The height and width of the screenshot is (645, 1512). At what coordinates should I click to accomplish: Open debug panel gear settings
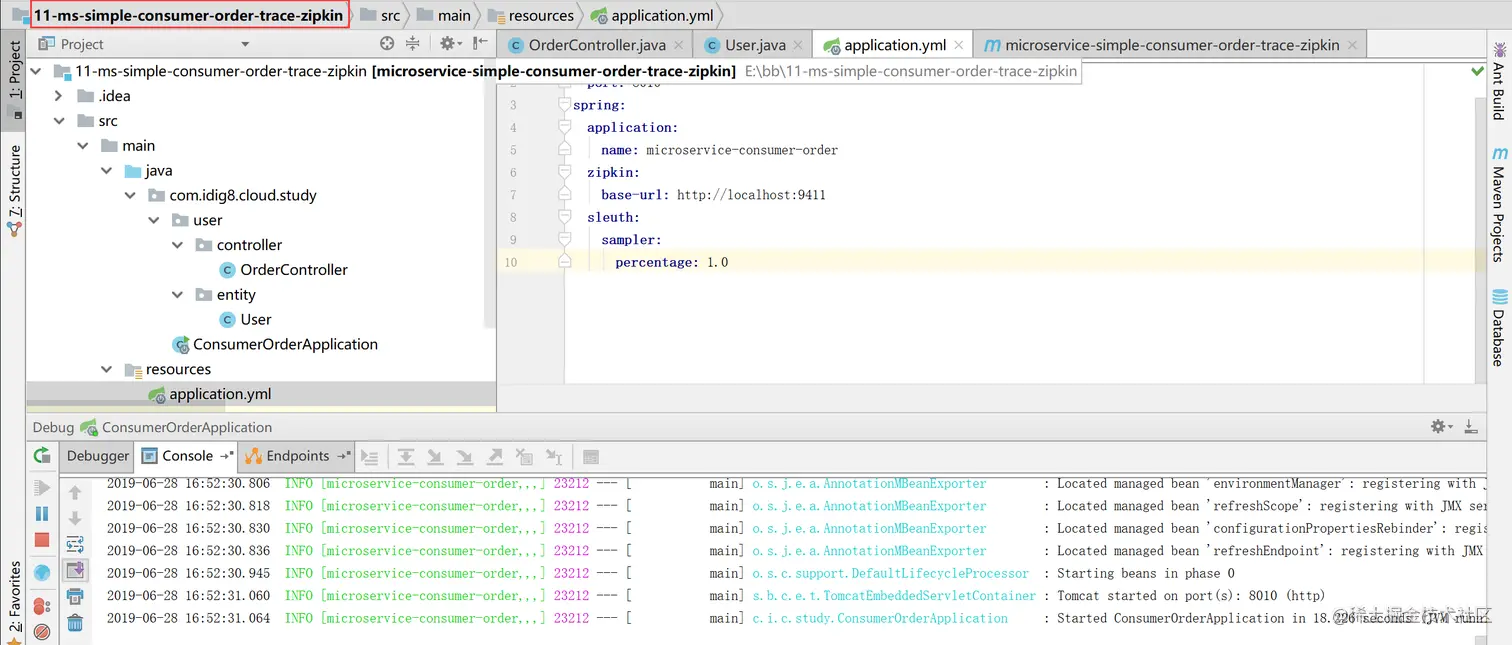click(1441, 427)
